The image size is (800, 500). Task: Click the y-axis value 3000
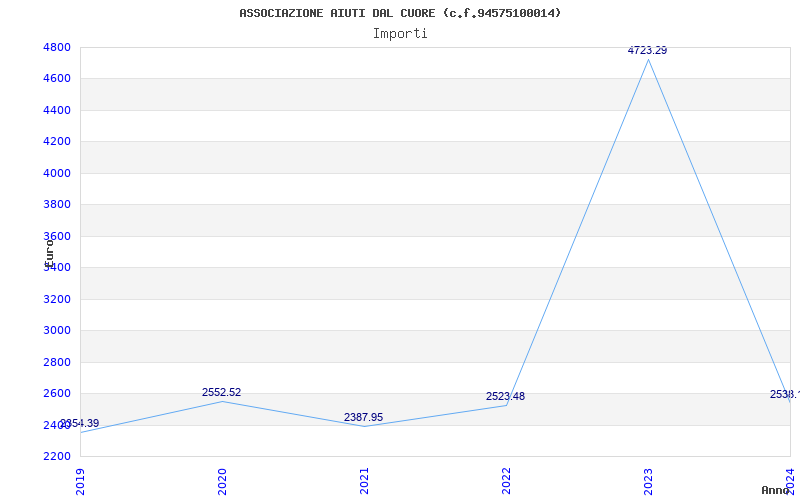pyautogui.click(x=56, y=331)
